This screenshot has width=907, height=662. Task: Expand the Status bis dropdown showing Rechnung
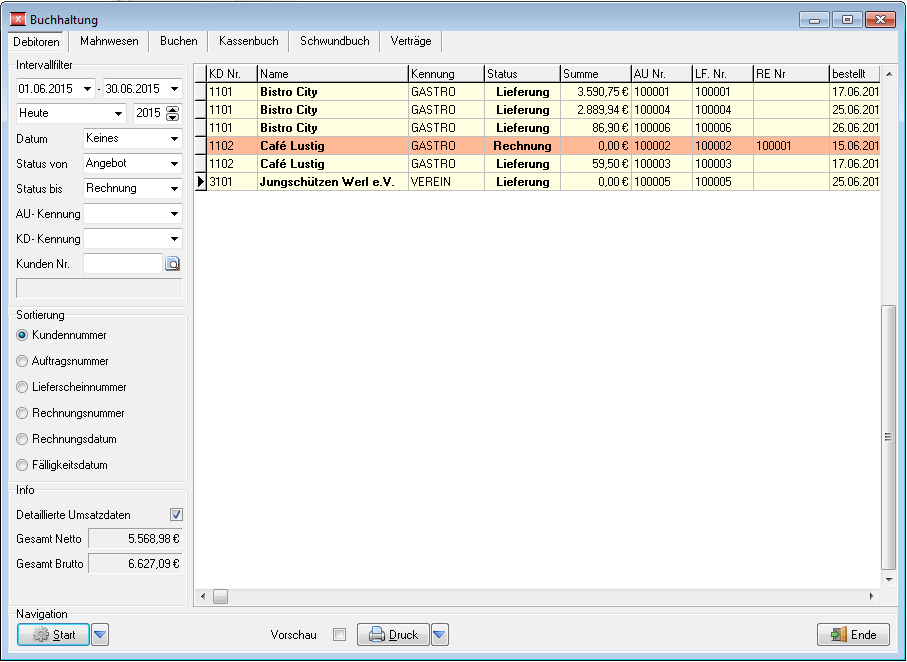coord(132,189)
